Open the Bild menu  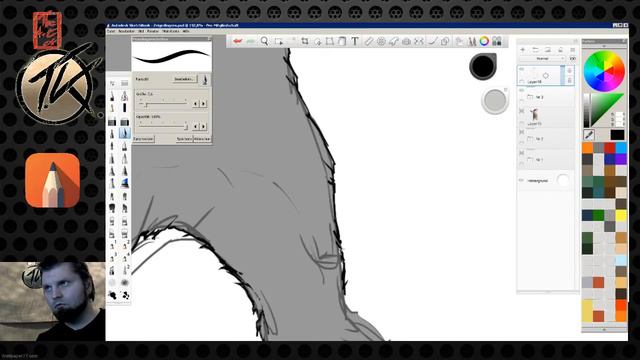141,31
